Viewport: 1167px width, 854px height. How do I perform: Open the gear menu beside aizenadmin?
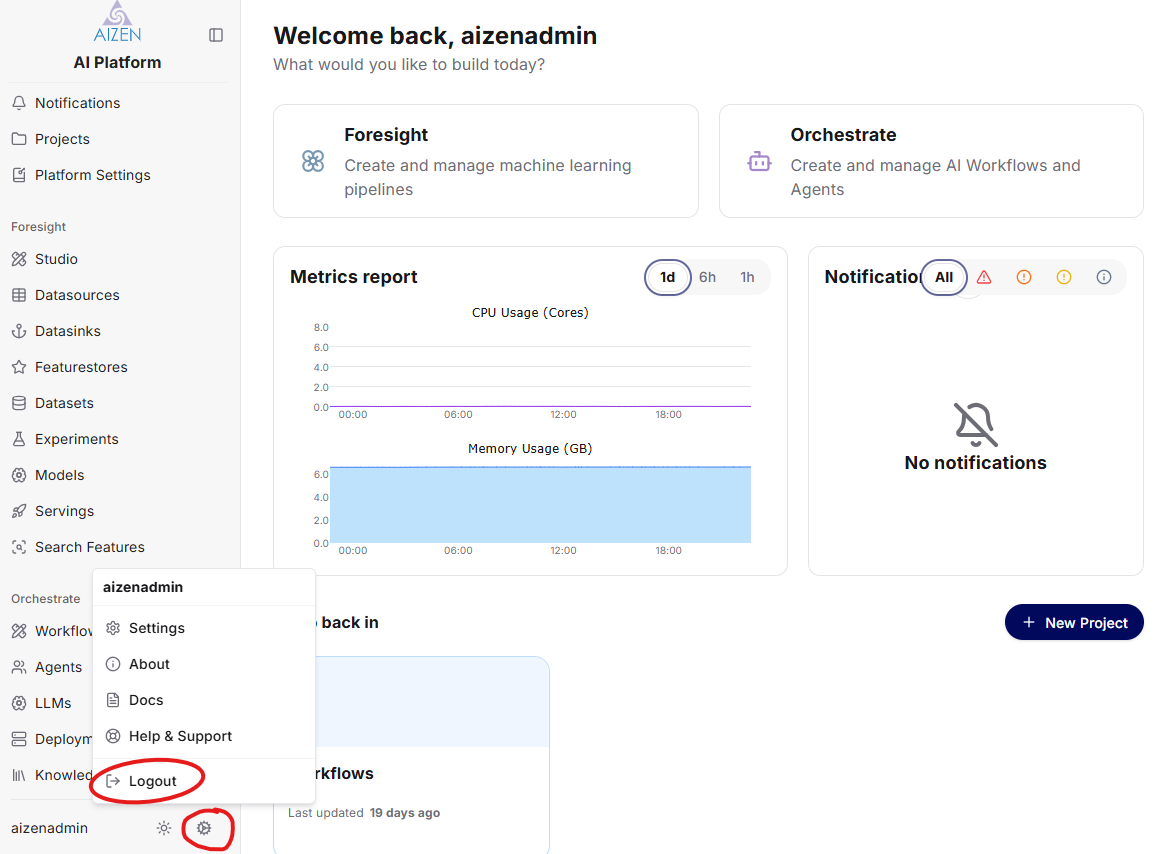point(204,828)
